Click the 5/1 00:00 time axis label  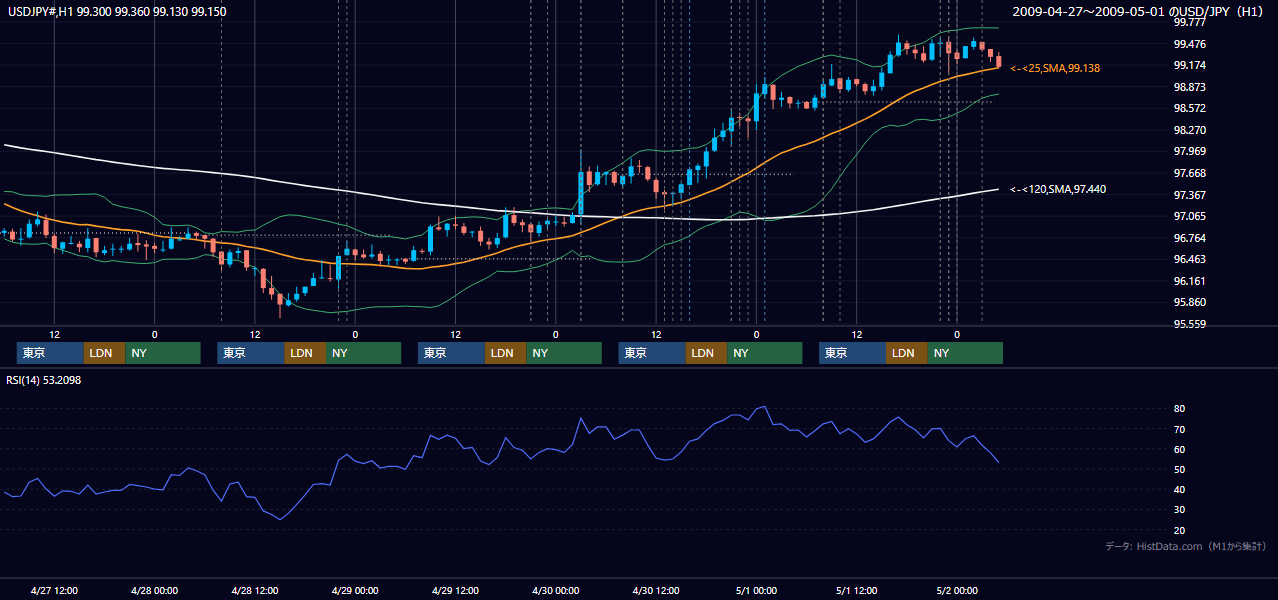756,591
